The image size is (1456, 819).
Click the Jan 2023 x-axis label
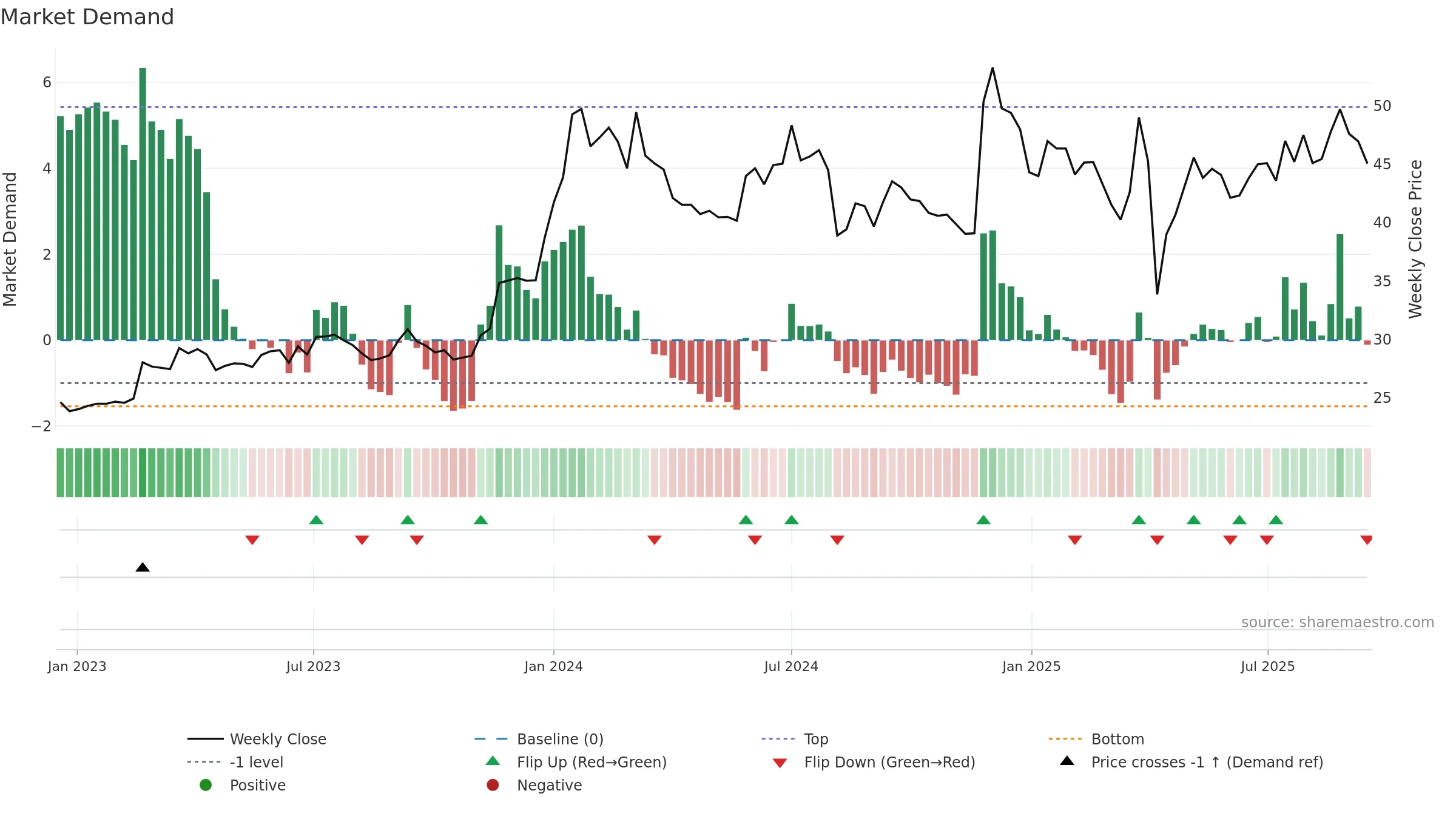(77, 667)
